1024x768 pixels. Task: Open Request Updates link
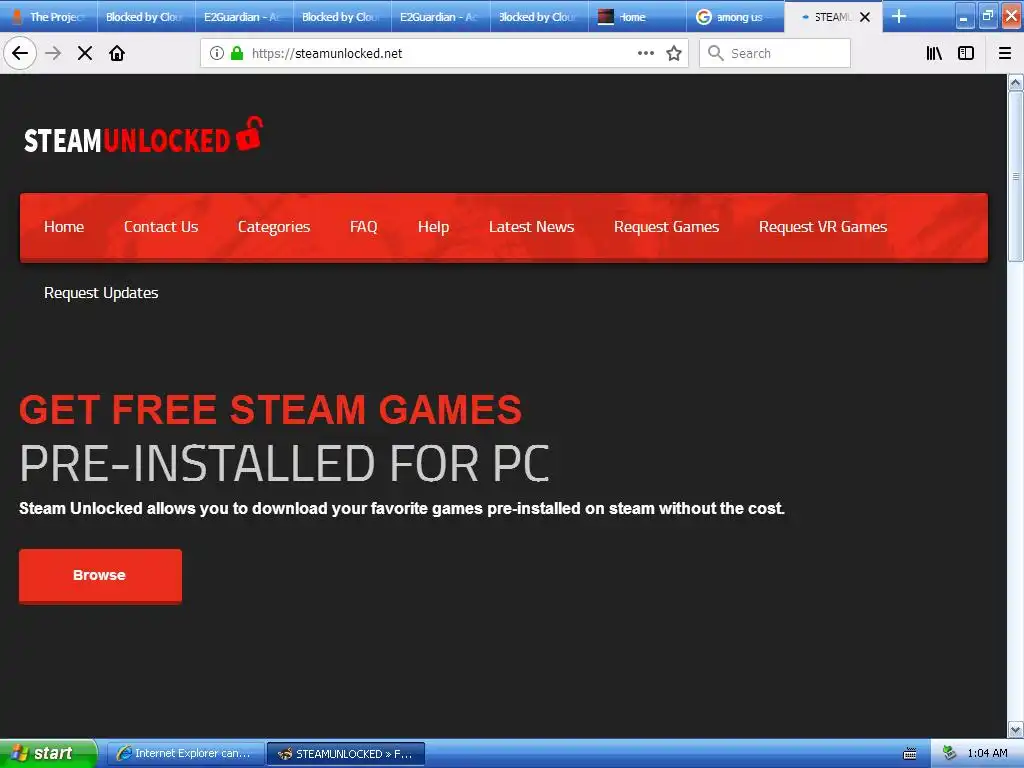101,293
